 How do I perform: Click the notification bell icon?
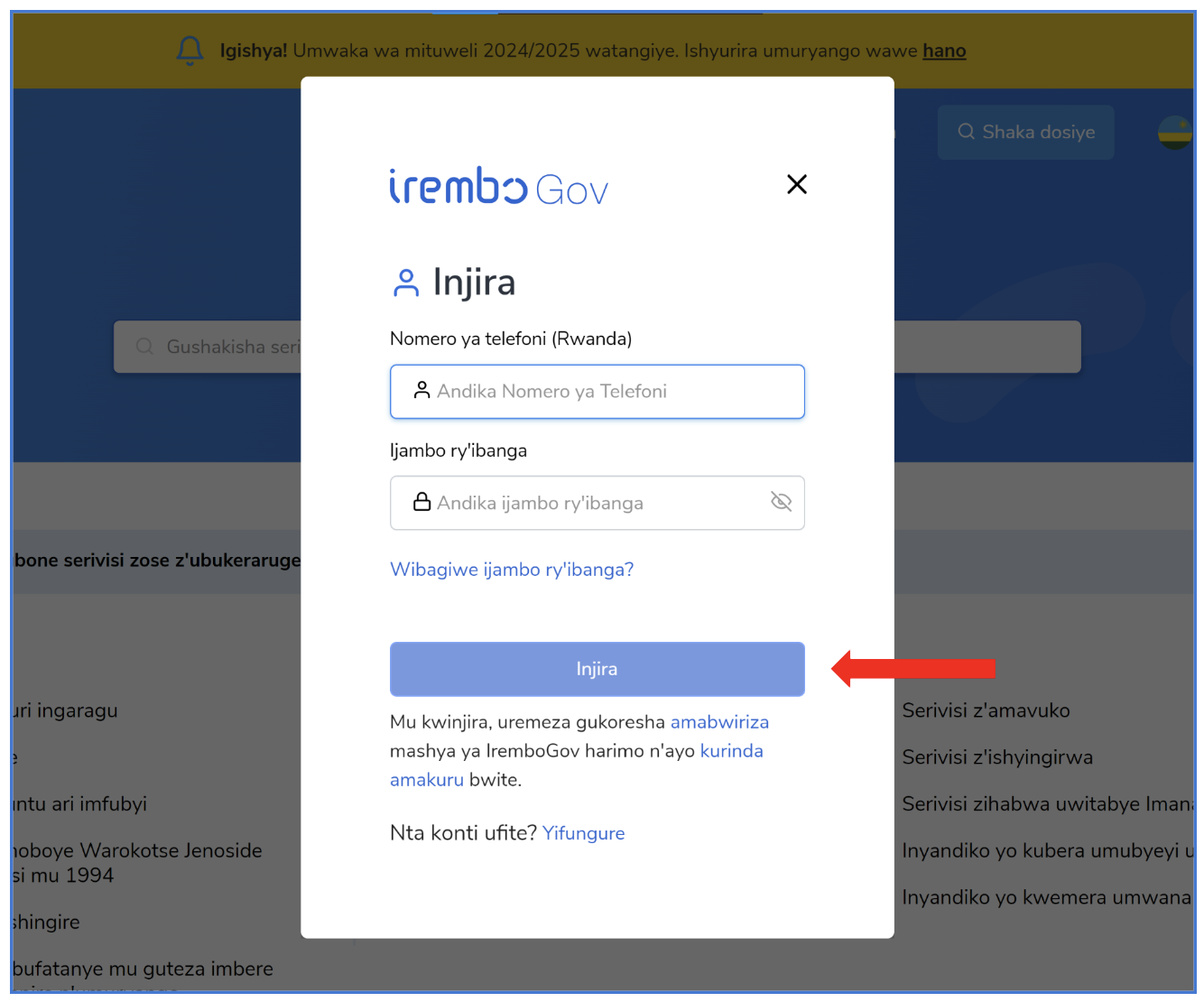click(x=190, y=51)
